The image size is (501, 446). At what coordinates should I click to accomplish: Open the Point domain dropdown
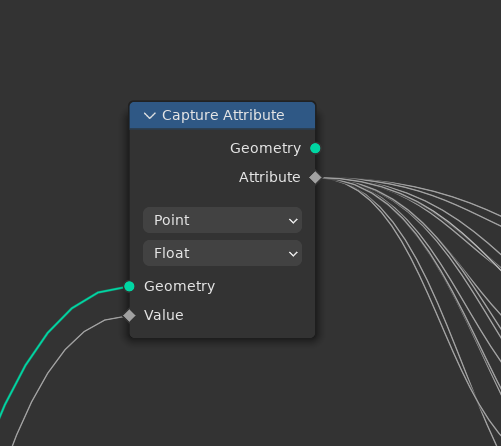click(x=222, y=220)
